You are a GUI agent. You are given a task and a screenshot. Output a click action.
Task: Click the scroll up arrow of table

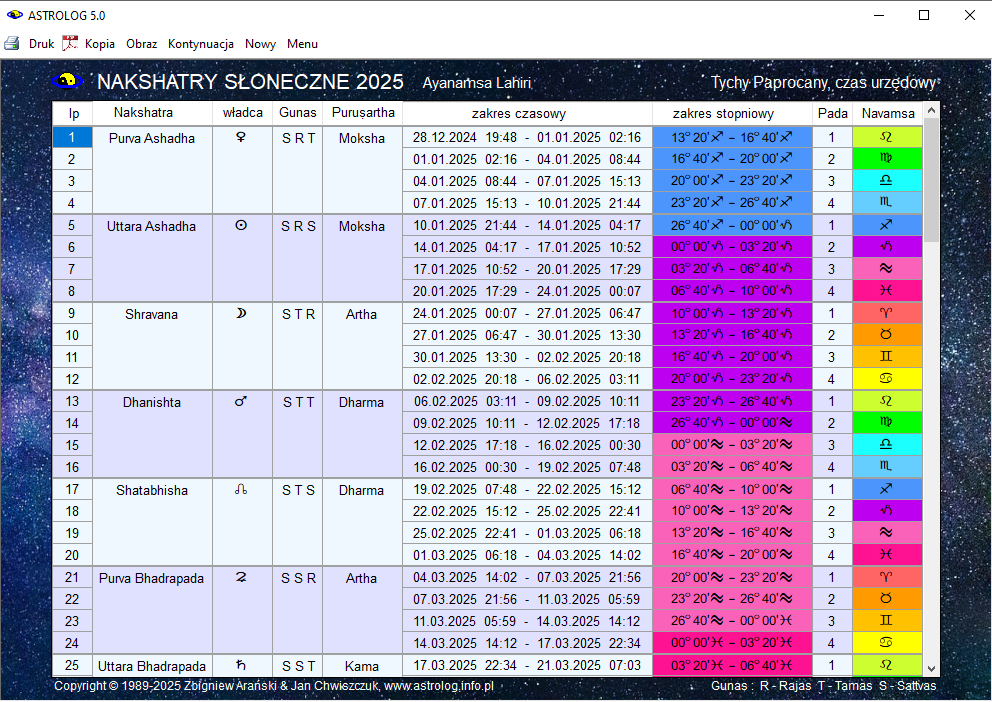point(931,111)
